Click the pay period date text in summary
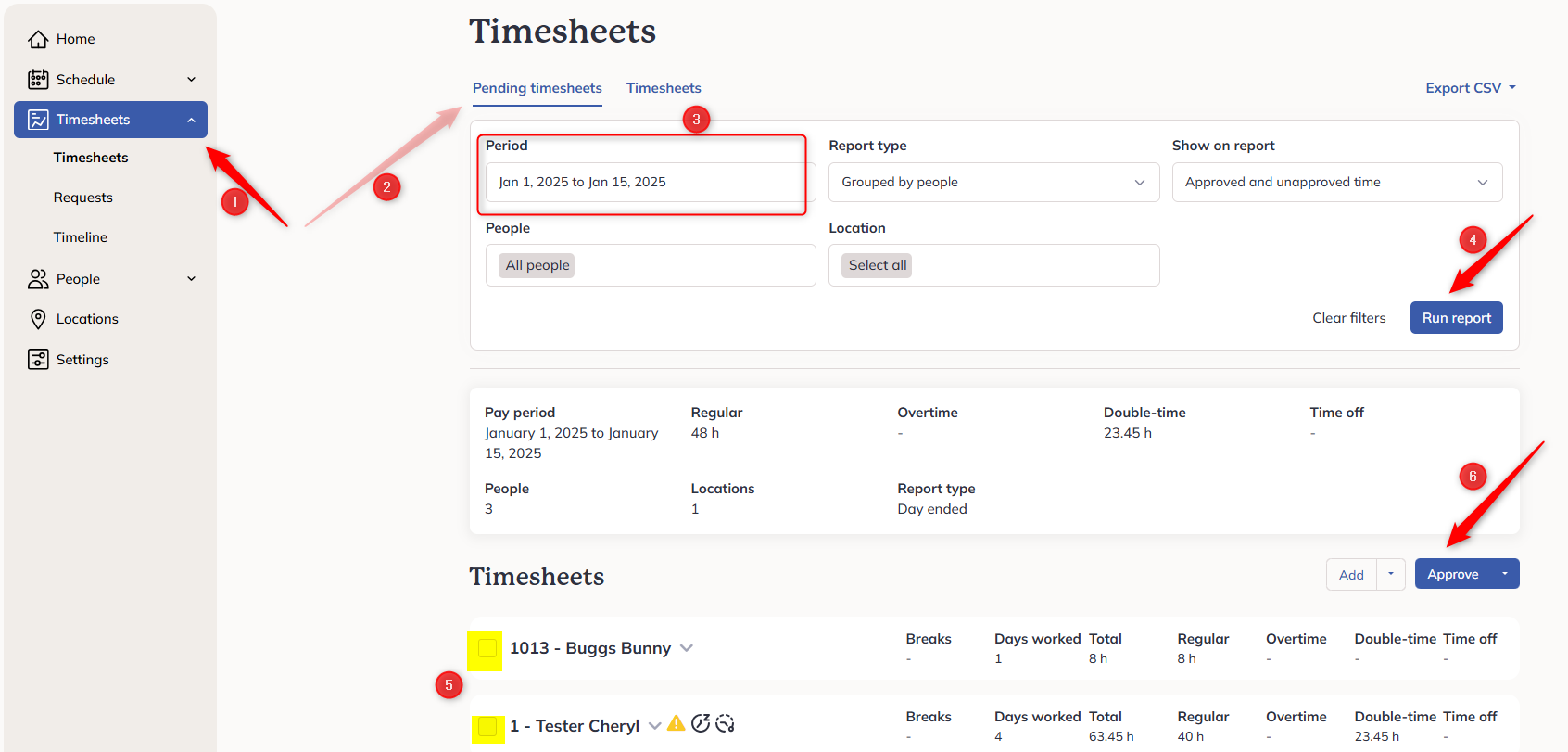Image resolution: width=1568 pixels, height=752 pixels. 572,443
